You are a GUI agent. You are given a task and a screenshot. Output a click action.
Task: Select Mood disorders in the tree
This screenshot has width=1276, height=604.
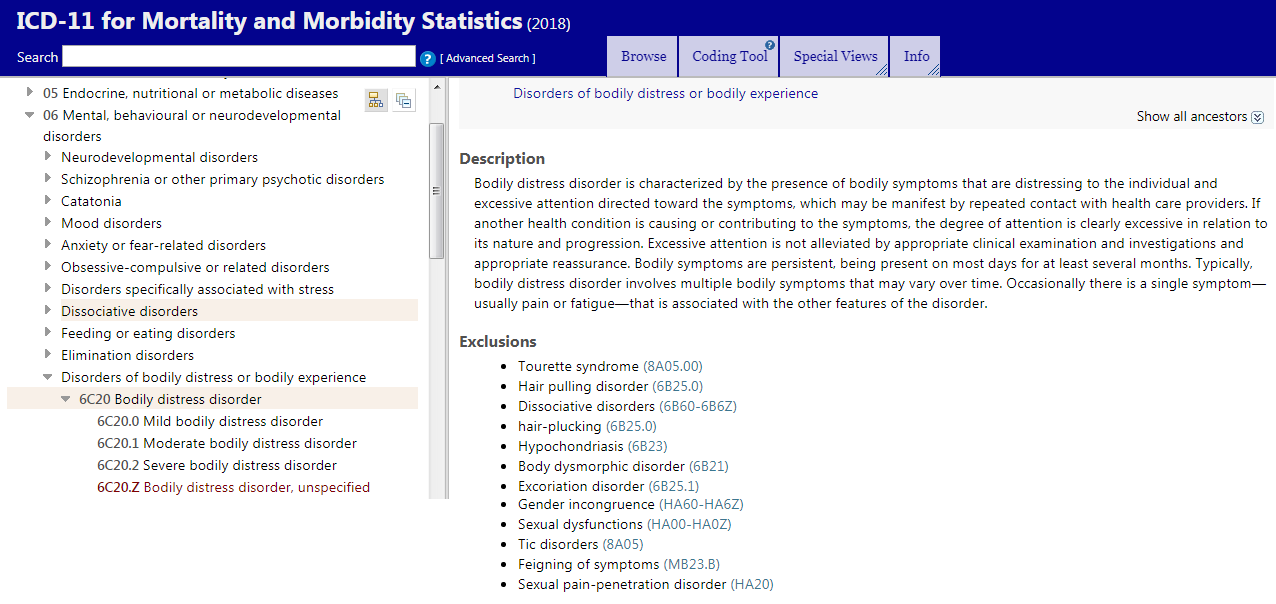click(111, 223)
